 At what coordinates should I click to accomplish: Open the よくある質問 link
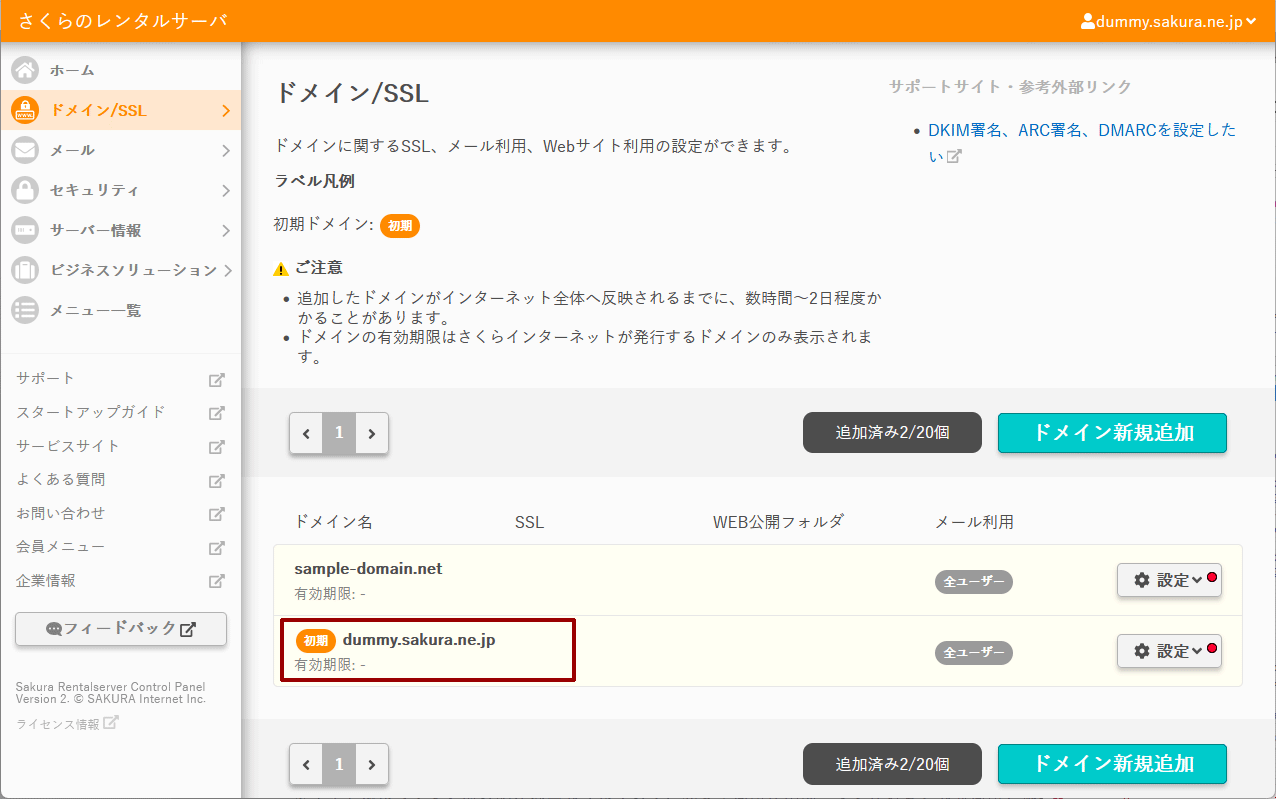tap(61, 480)
